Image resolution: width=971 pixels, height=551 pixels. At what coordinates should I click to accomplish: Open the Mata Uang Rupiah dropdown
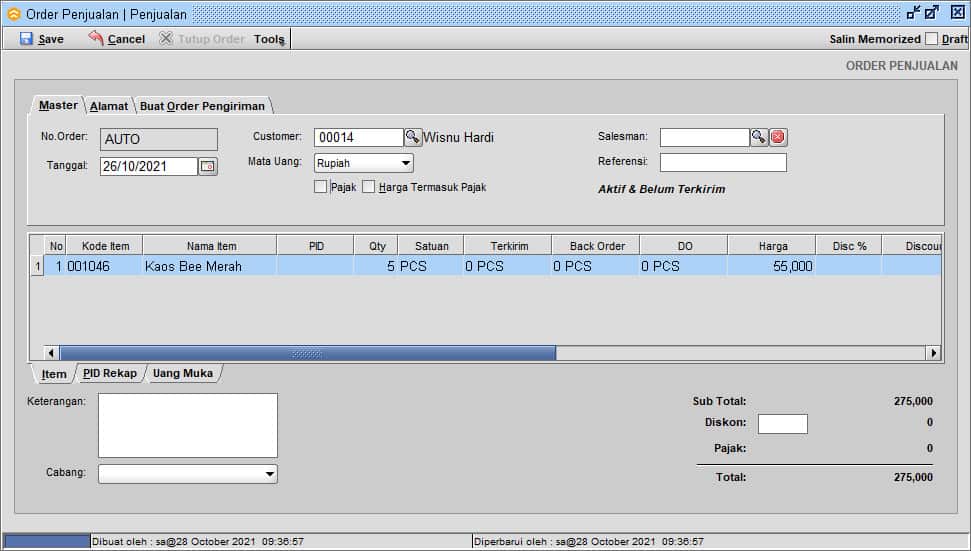(406, 163)
